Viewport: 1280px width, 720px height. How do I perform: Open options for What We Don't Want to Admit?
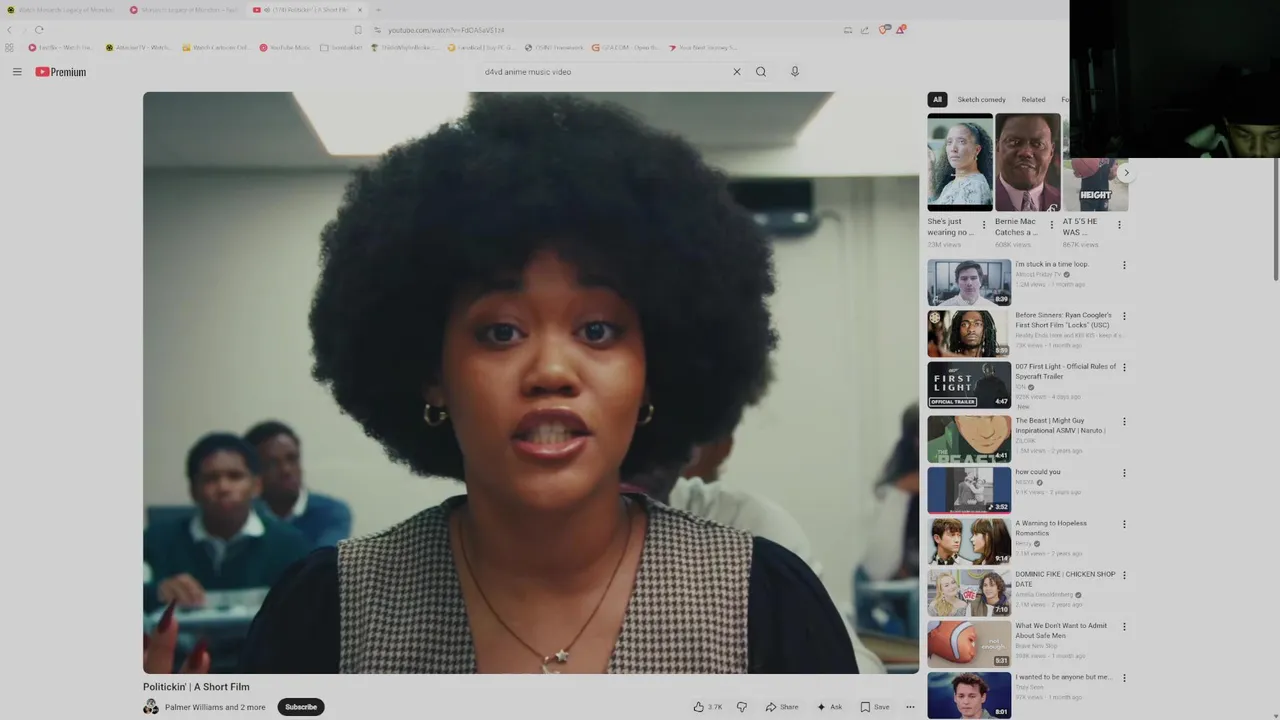[x=1124, y=627]
